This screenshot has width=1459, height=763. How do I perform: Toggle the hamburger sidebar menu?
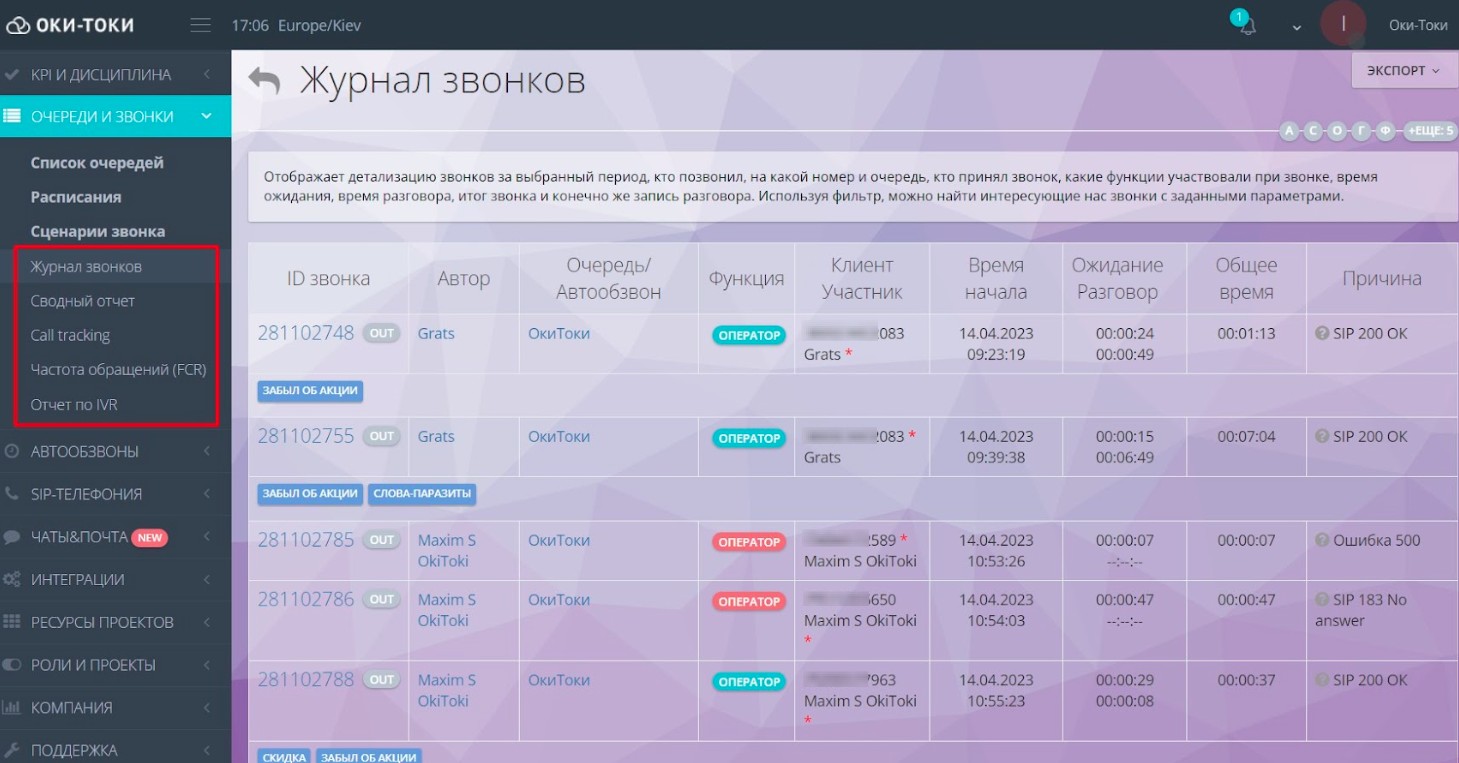tap(200, 25)
